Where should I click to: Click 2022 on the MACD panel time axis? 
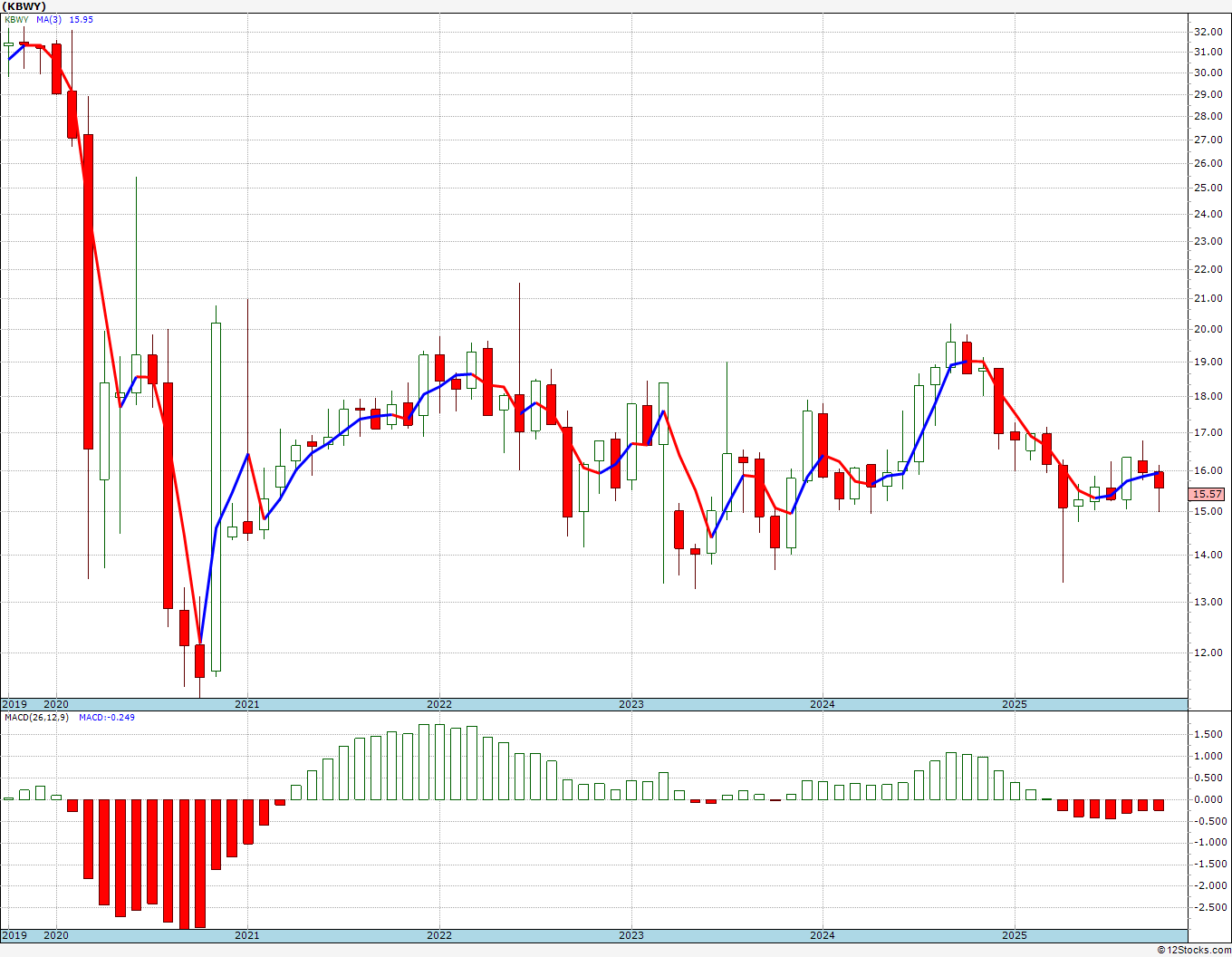439,935
